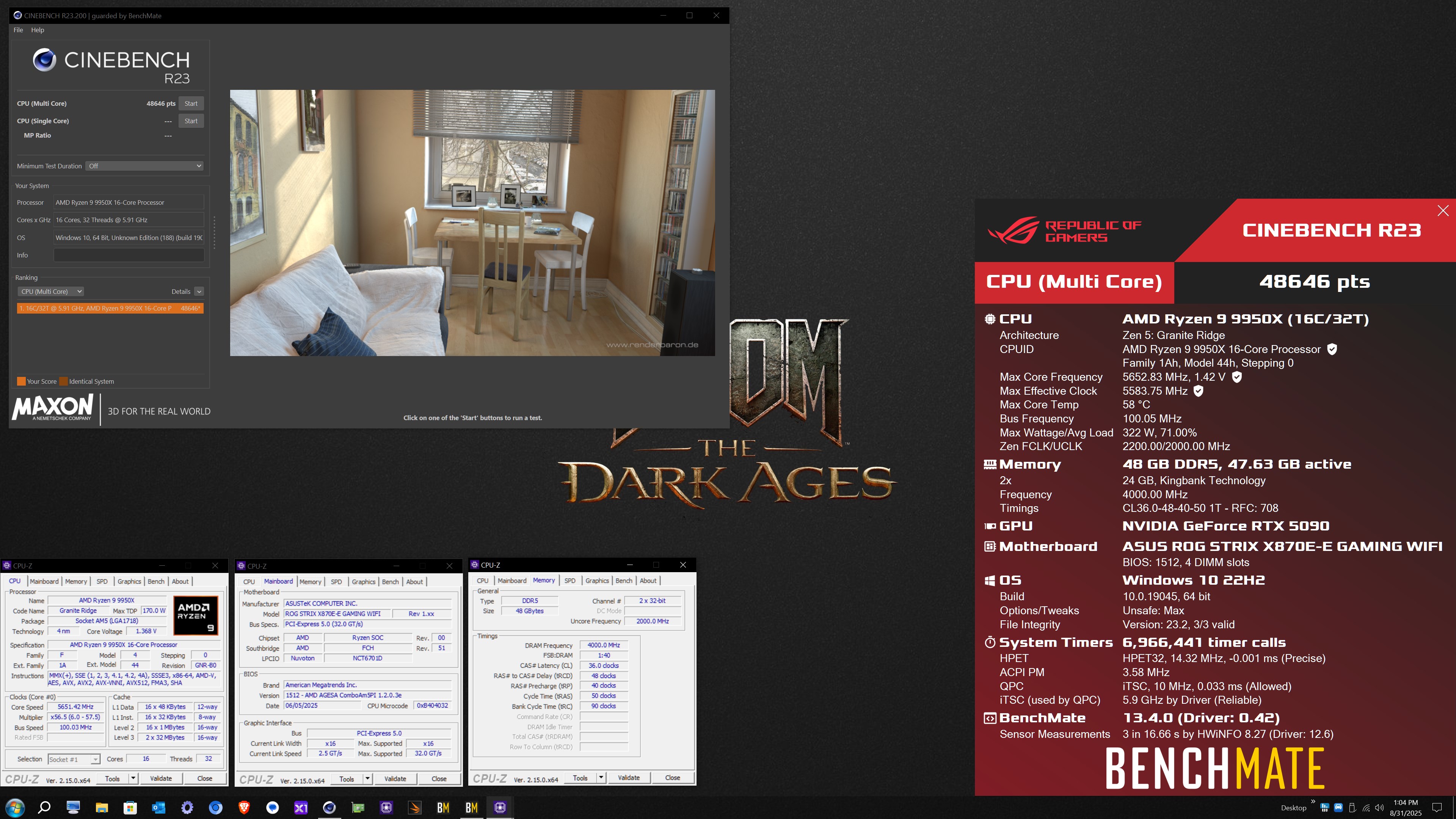Open Brave browser from the taskbar
This screenshot has height=819, width=1456.
pyautogui.click(x=244, y=807)
